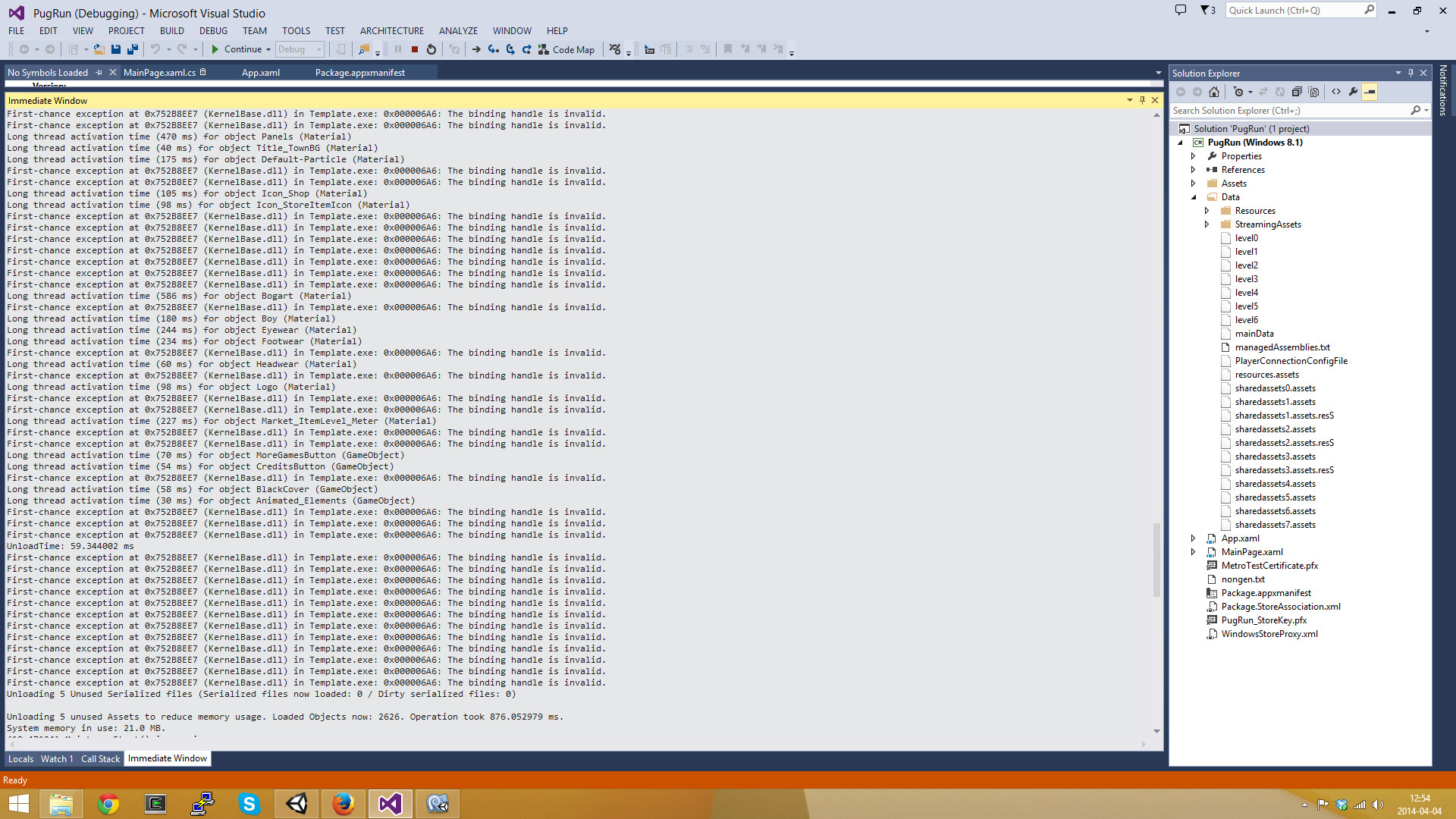Viewport: 1456px width, 819px height.
Task: Open Properties with the wrench icon
Action: coord(1354,92)
